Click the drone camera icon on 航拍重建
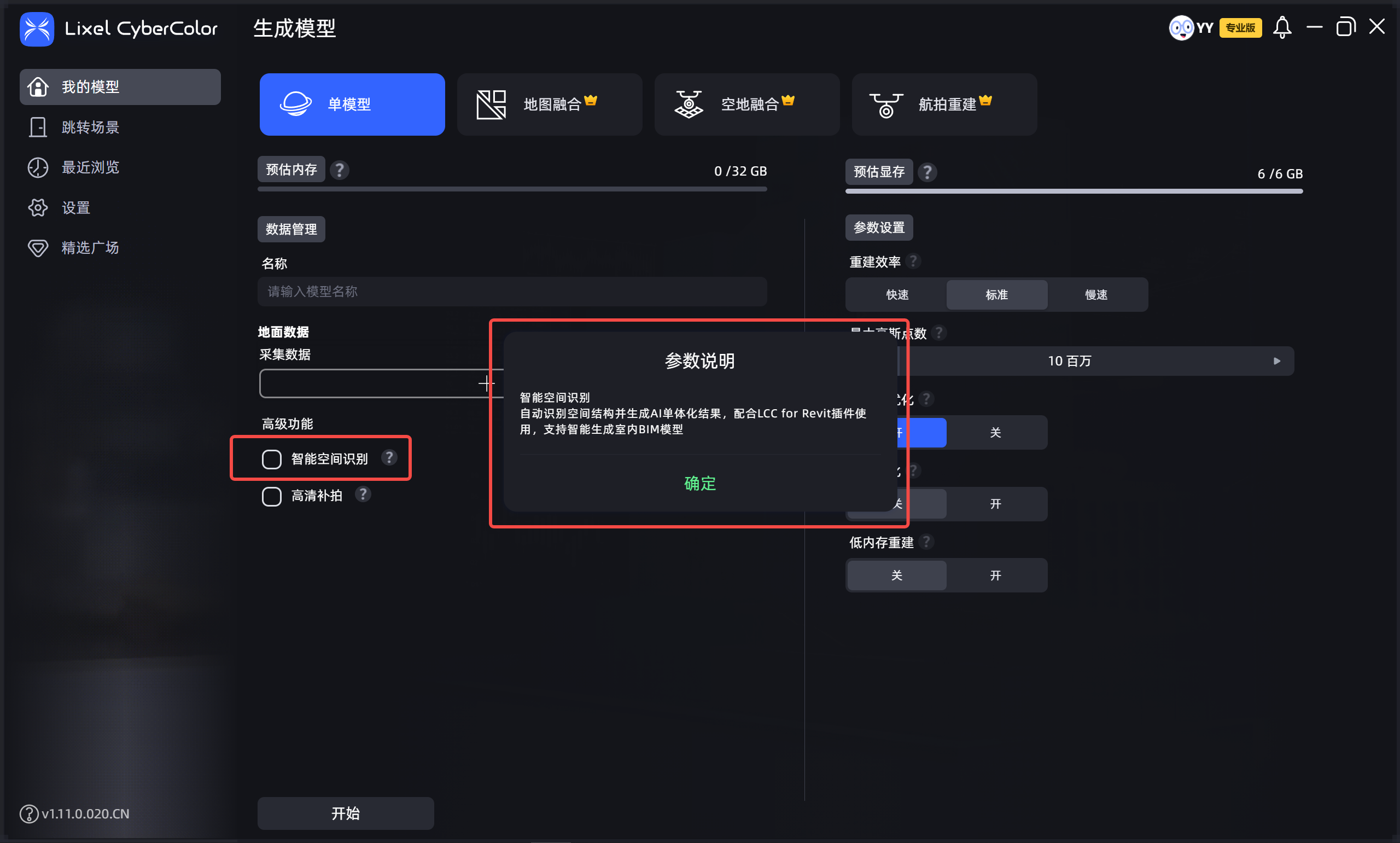Screen dimensions: 1400x843 click(885, 106)
